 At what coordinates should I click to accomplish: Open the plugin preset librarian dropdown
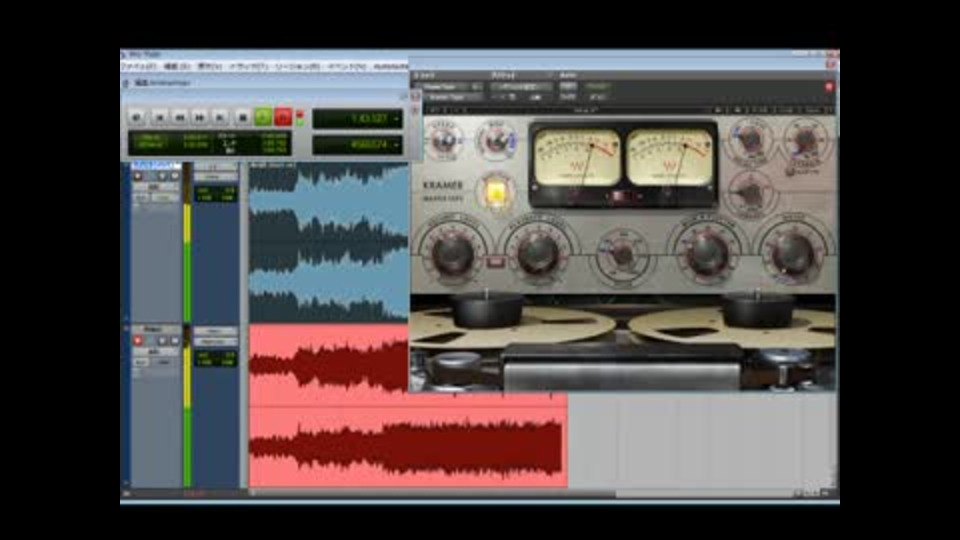(x=521, y=87)
